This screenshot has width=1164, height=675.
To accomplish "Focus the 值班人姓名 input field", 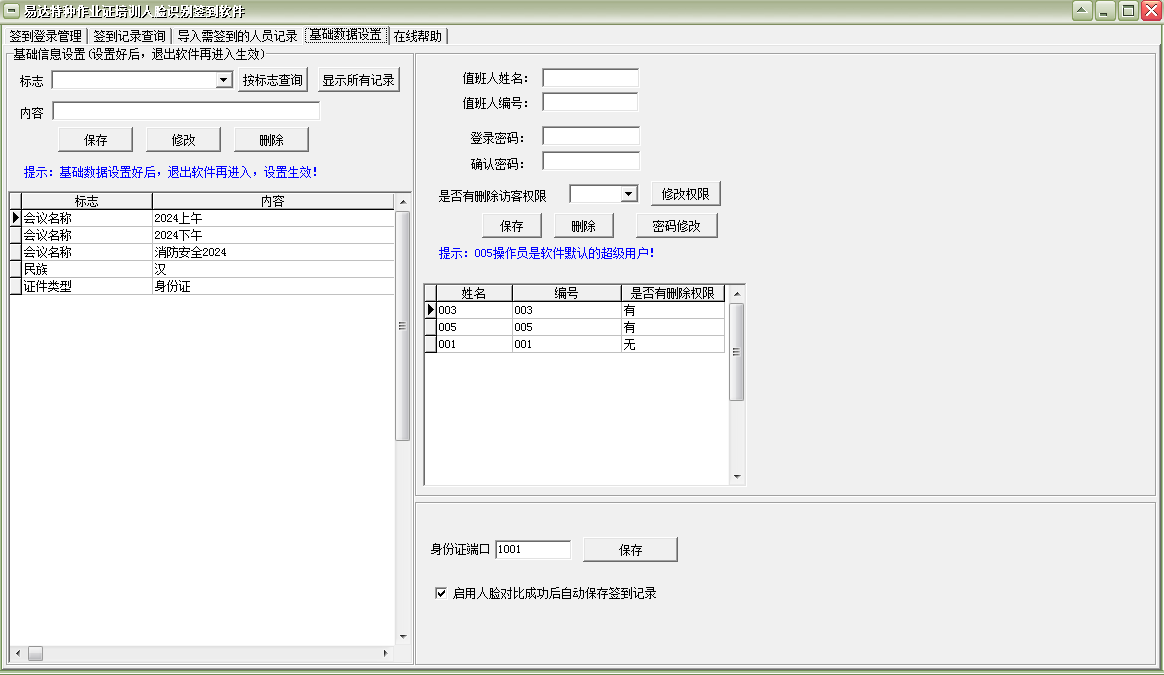I will point(590,77).
